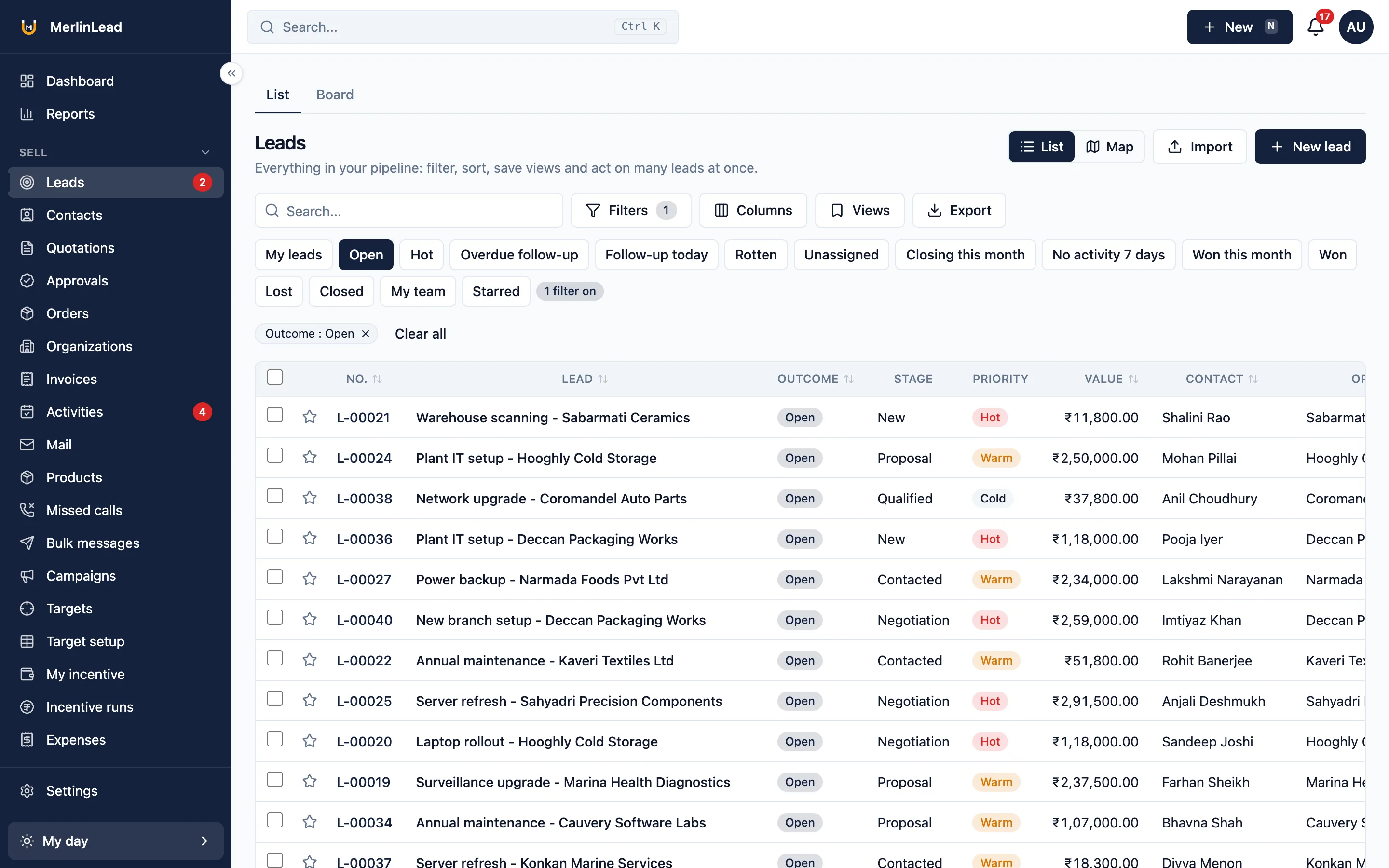The height and width of the screenshot is (868, 1389).
Task: Select the List tab
Action: pos(277,94)
